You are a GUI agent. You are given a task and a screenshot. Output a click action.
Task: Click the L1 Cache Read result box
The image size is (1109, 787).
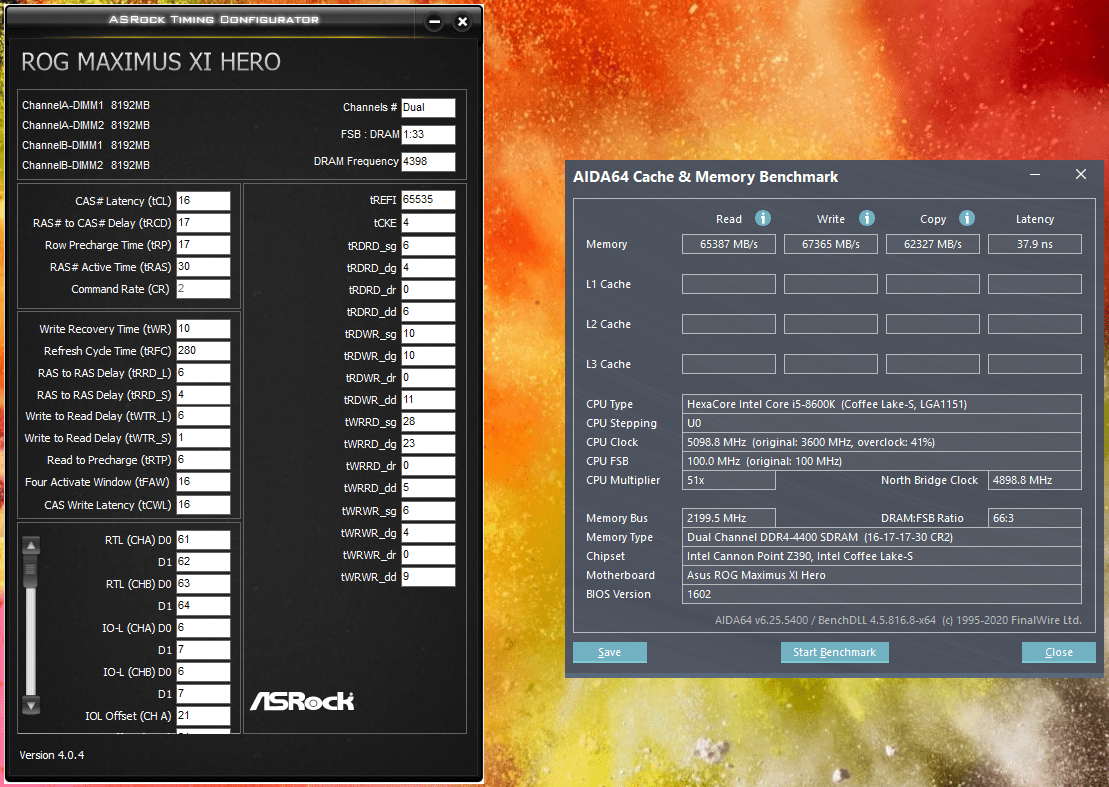click(728, 284)
